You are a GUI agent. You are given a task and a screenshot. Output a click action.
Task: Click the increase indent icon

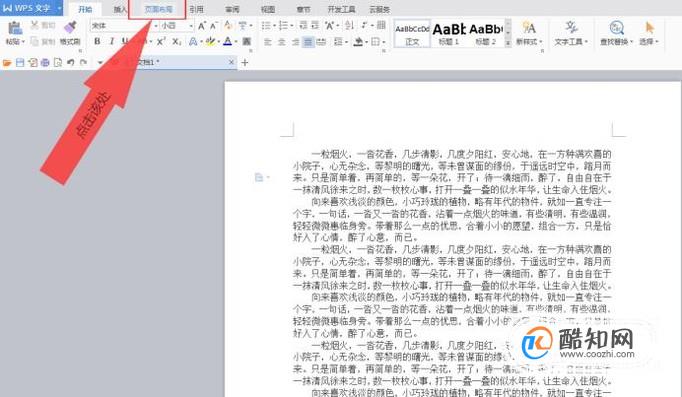click(x=315, y=26)
